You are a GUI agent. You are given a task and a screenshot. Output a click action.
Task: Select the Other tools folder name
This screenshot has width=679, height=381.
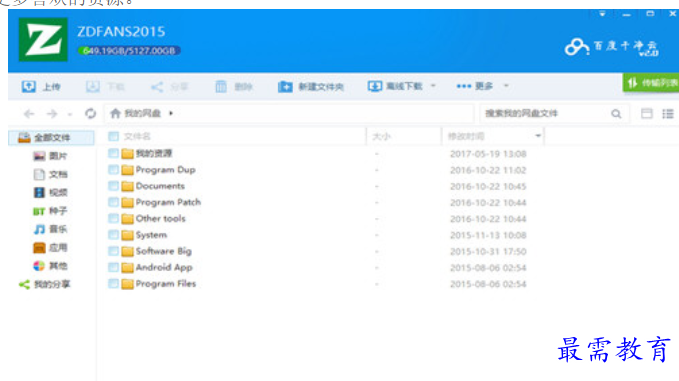[161, 219]
